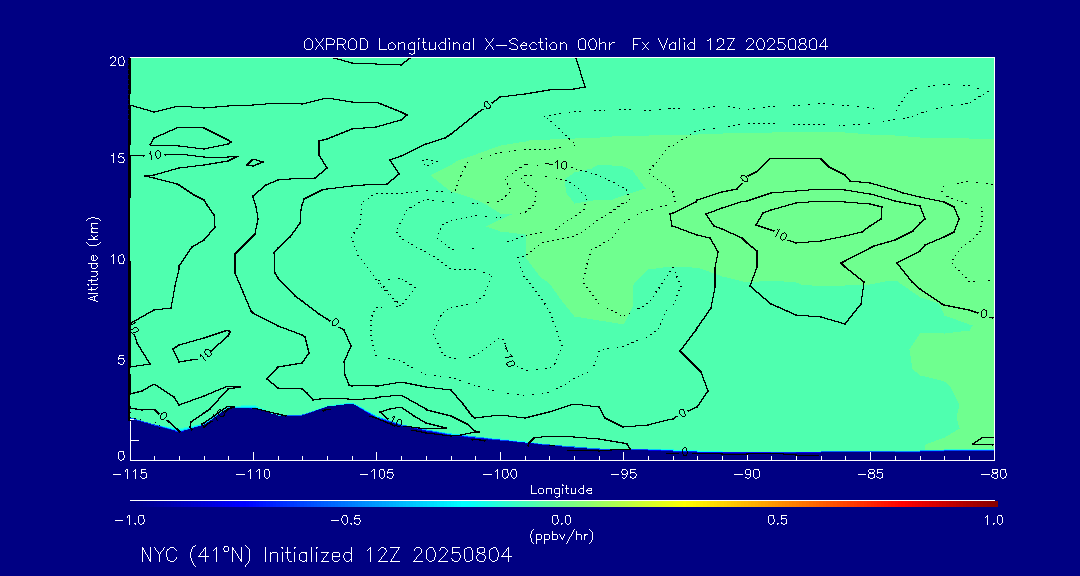This screenshot has width=1080, height=576.
Task: Click the '(ppbv/hr)' colorbar units label
Action: [x=562, y=536]
